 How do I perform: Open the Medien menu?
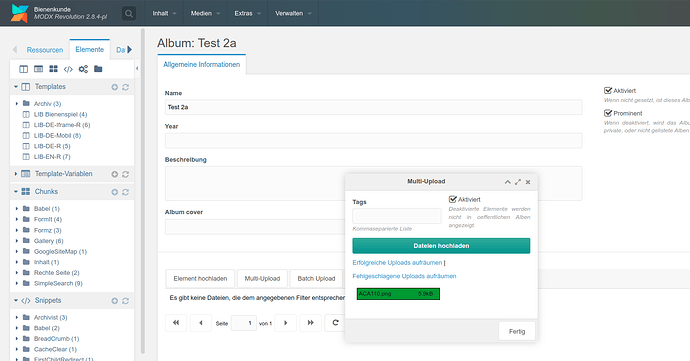pyautogui.click(x=205, y=13)
